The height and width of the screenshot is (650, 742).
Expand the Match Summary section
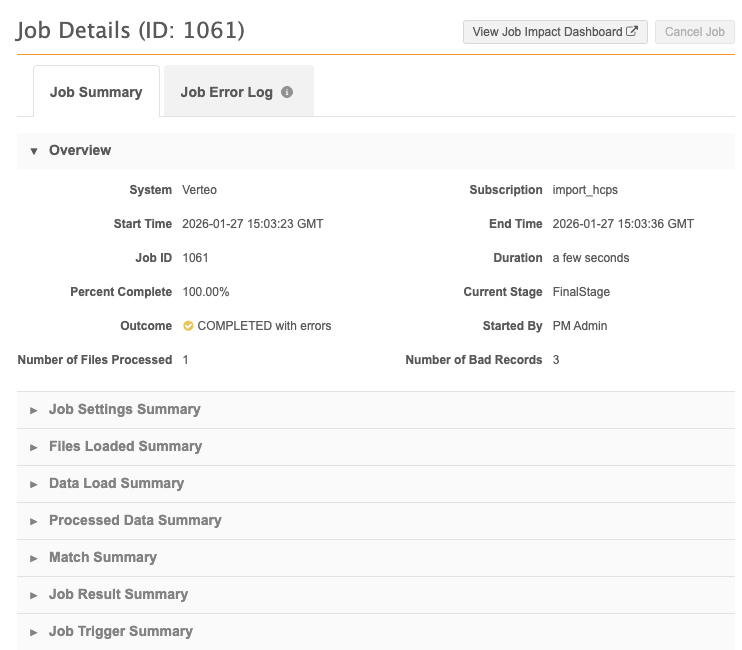(102, 557)
